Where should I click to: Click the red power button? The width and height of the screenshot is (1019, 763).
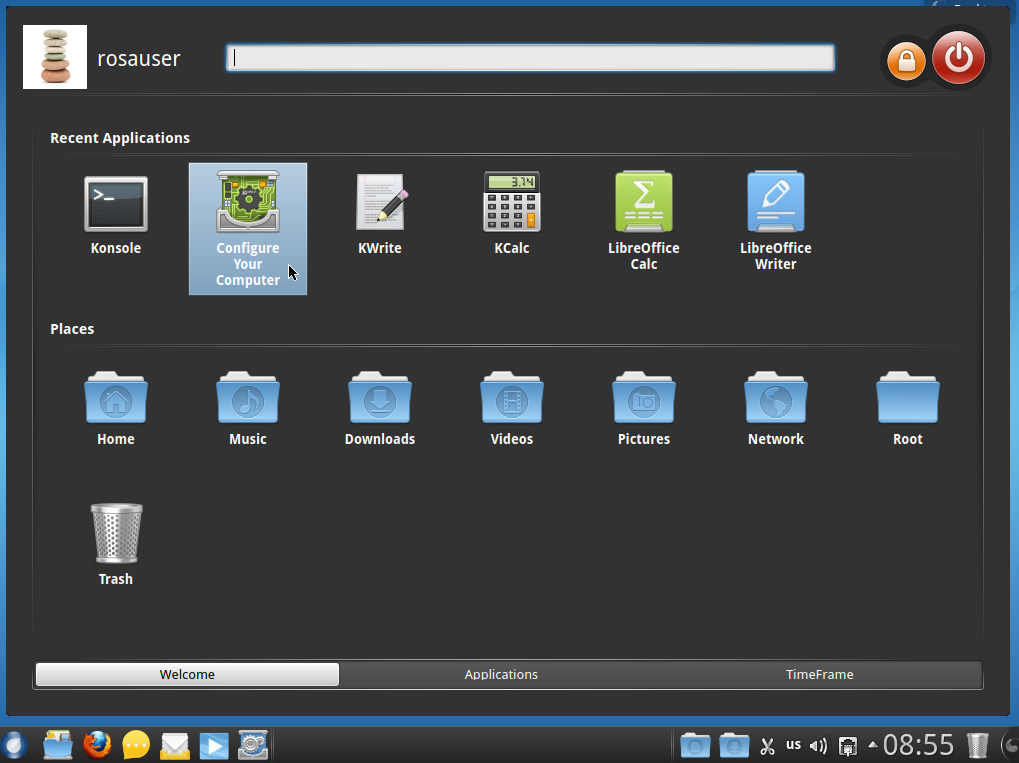(x=958, y=58)
